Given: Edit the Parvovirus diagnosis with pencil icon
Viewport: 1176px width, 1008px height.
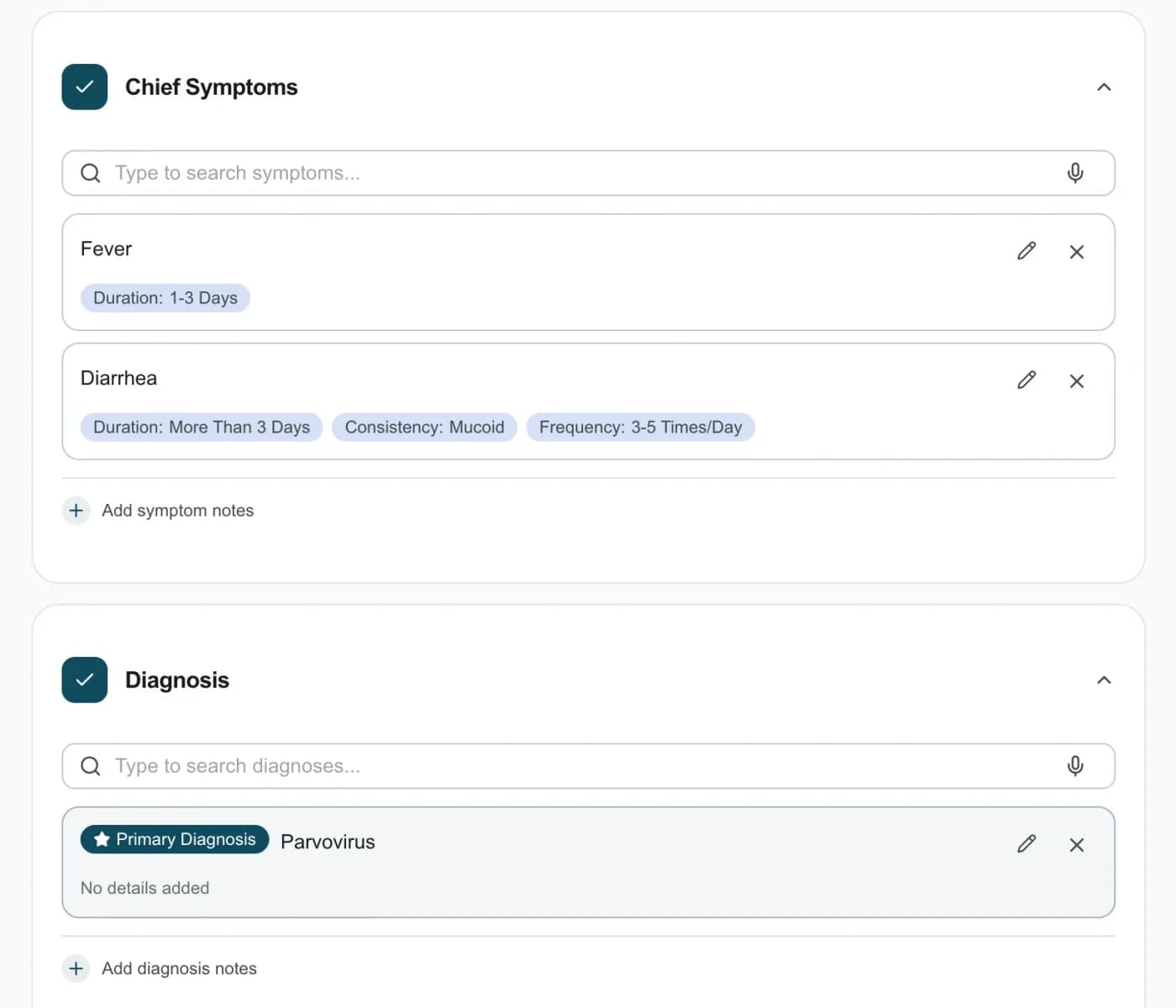Looking at the screenshot, I should coord(1026,844).
